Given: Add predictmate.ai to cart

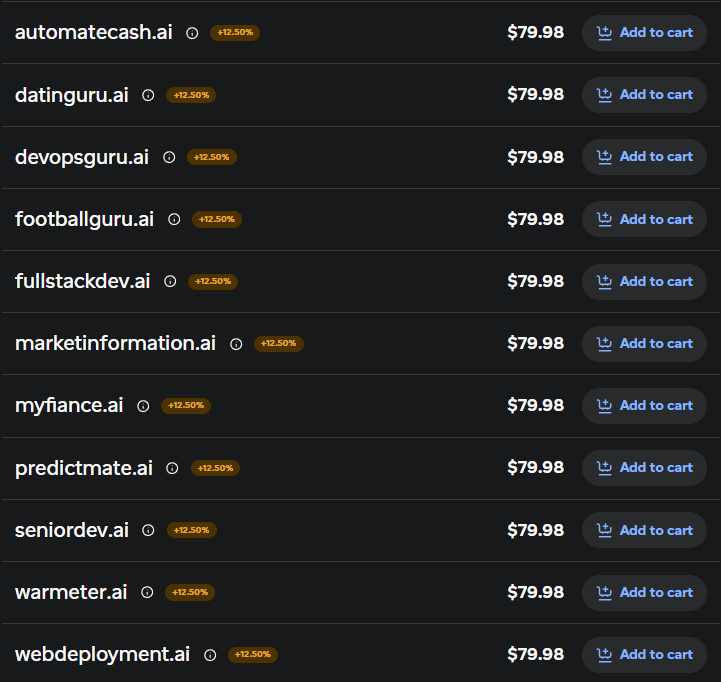Looking at the screenshot, I should tap(644, 468).
